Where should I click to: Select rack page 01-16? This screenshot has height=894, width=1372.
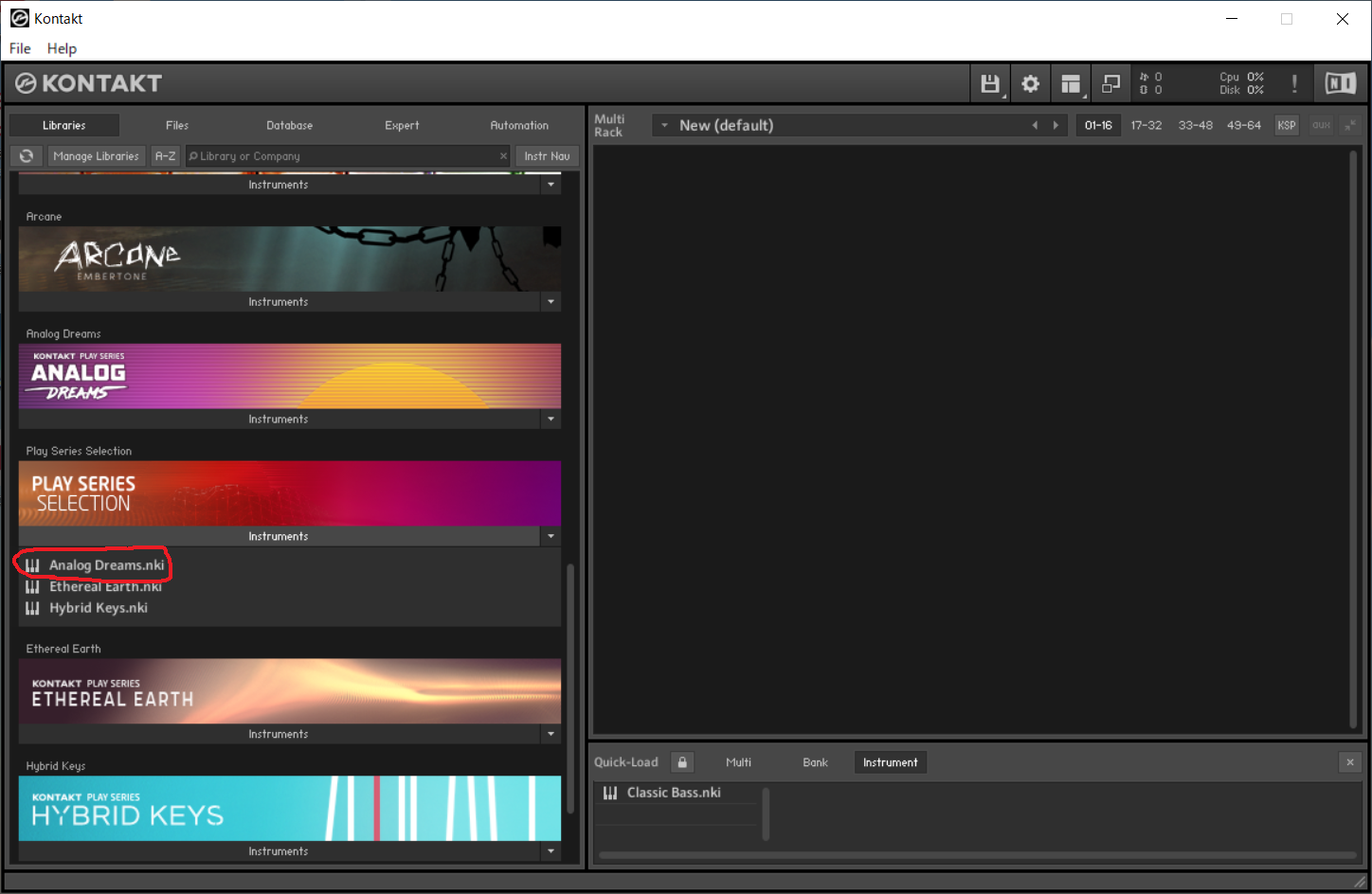pos(1098,125)
